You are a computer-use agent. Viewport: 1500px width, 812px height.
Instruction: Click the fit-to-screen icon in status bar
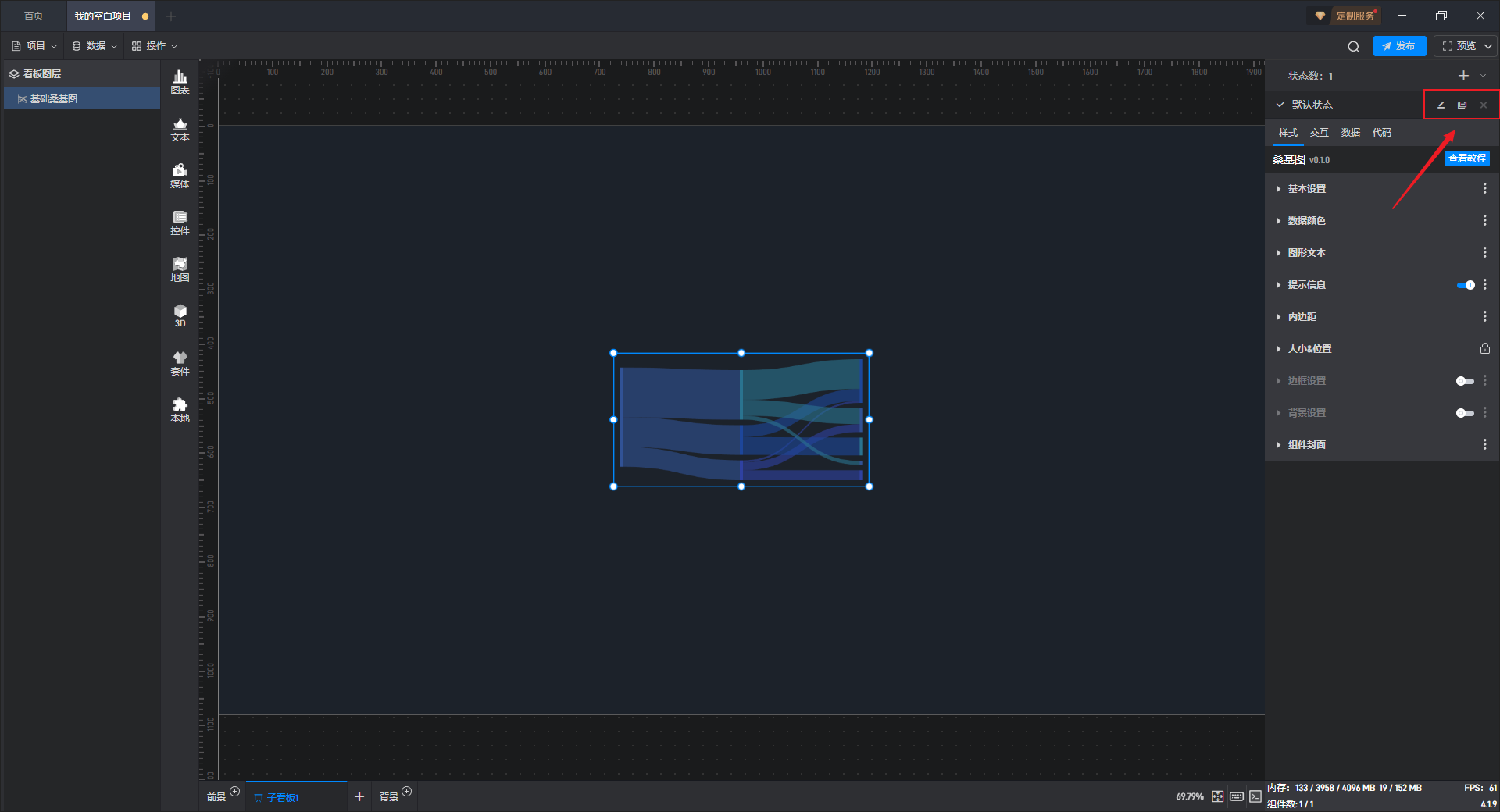click(1218, 796)
